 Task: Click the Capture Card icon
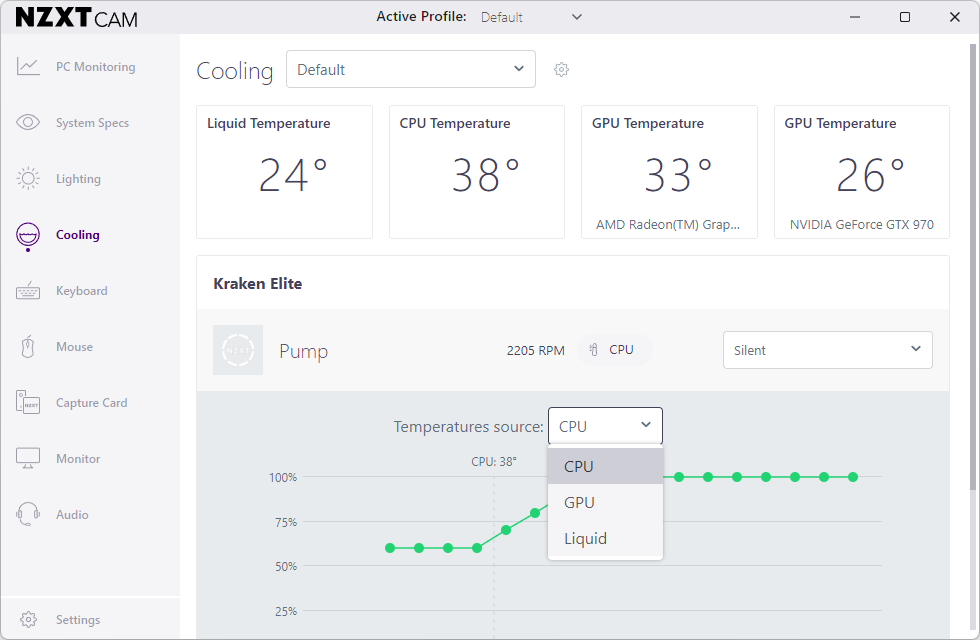pyautogui.click(x=28, y=403)
